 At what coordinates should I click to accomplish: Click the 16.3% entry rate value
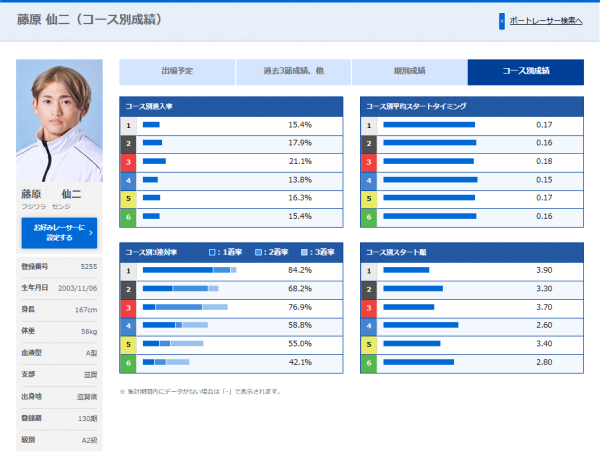tap(300, 198)
